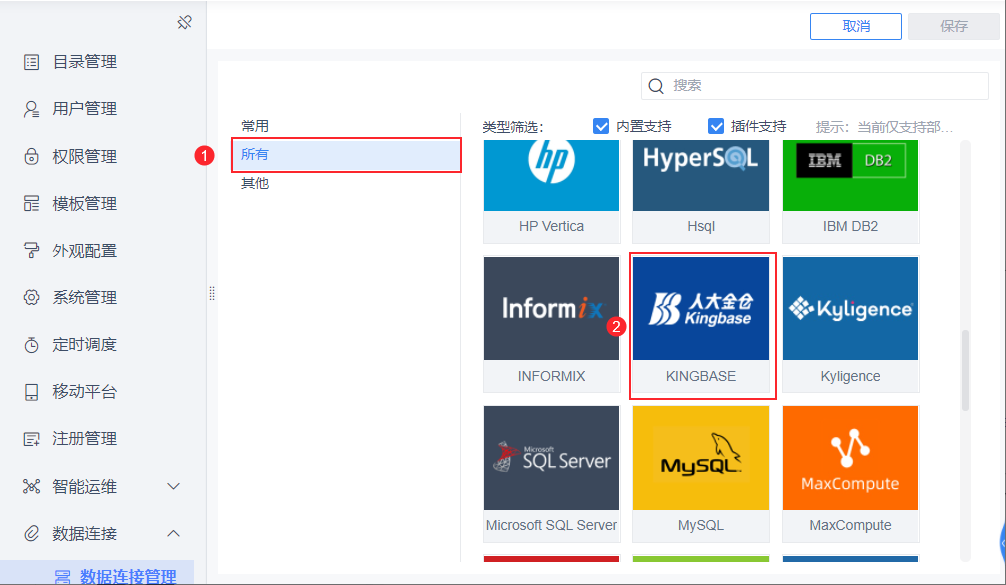Click the 定时调度 clock icon
1006x585 pixels.
coord(31,345)
